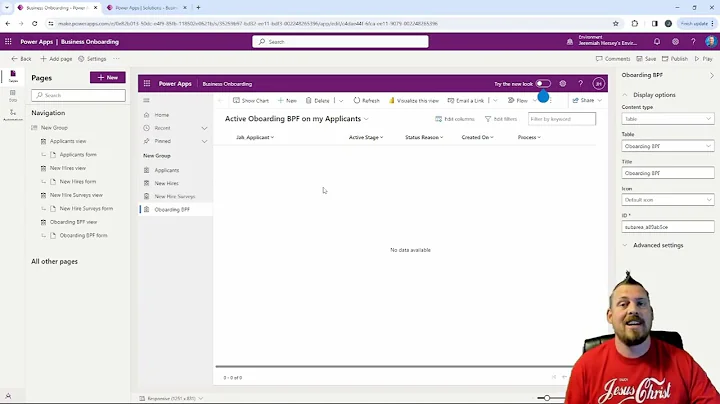Switch to the Power Apps Solutions browser tab
The height and width of the screenshot is (404, 720).
(x=146, y=8)
